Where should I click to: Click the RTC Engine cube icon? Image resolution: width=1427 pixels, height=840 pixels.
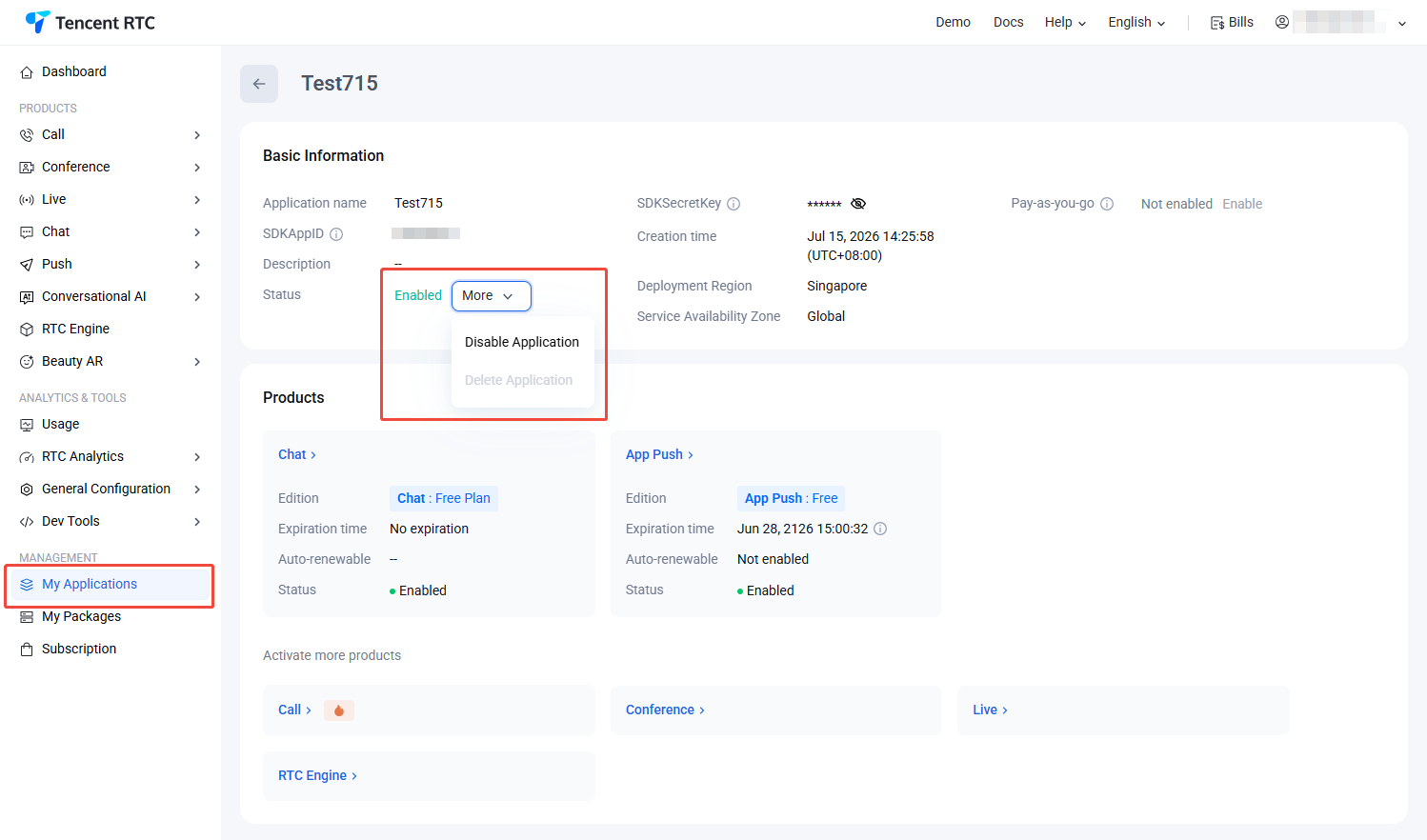27,330
